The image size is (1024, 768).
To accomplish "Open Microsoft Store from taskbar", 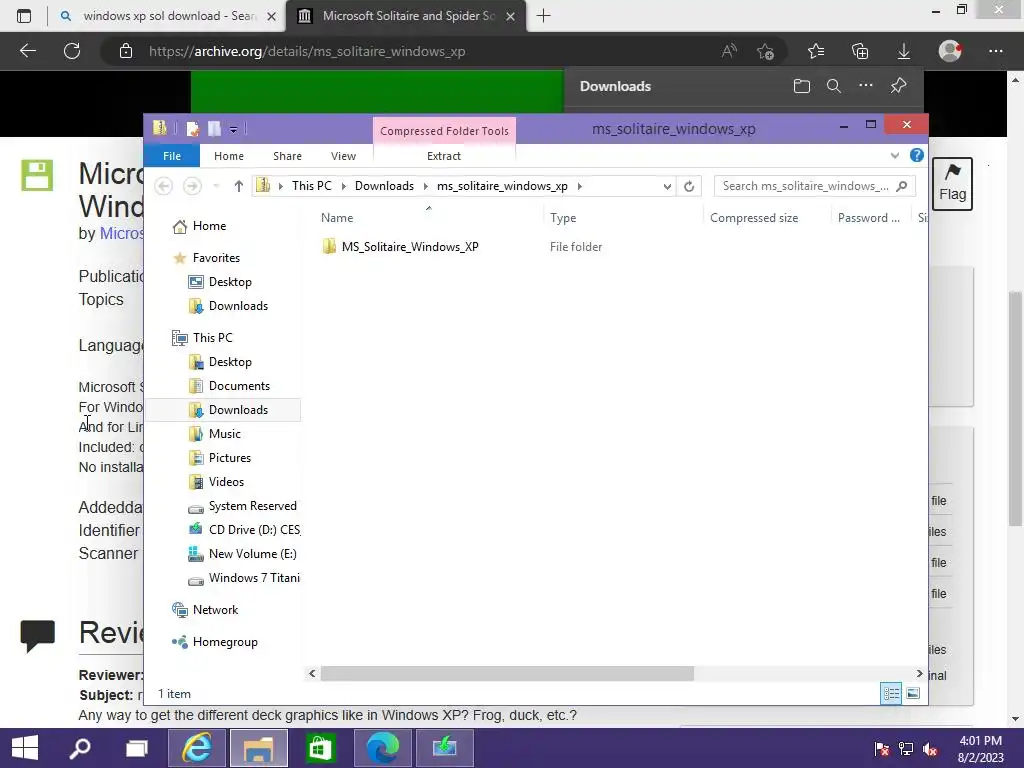I will (320, 748).
